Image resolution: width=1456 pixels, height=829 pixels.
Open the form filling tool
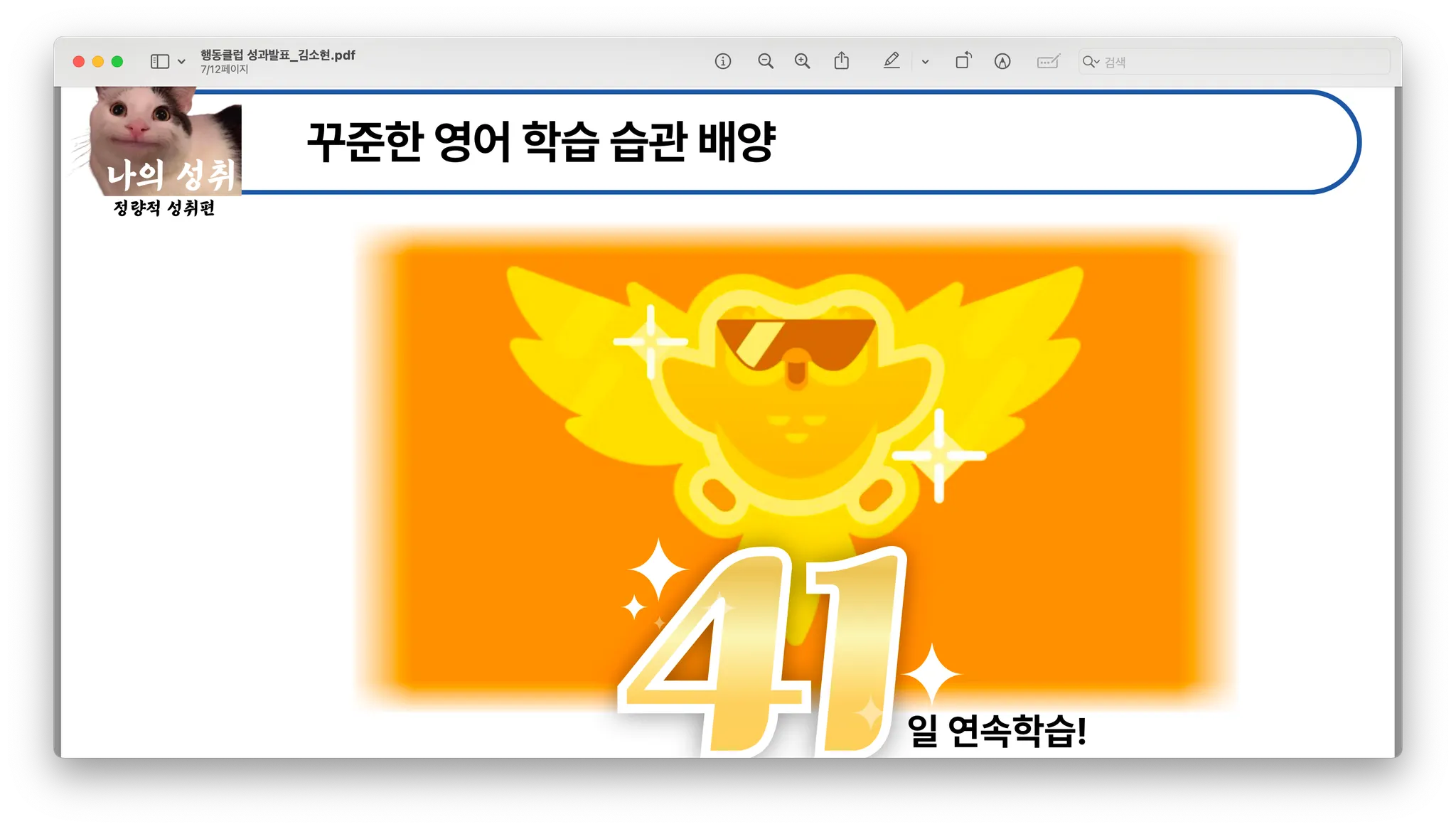tap(1048, 62)
